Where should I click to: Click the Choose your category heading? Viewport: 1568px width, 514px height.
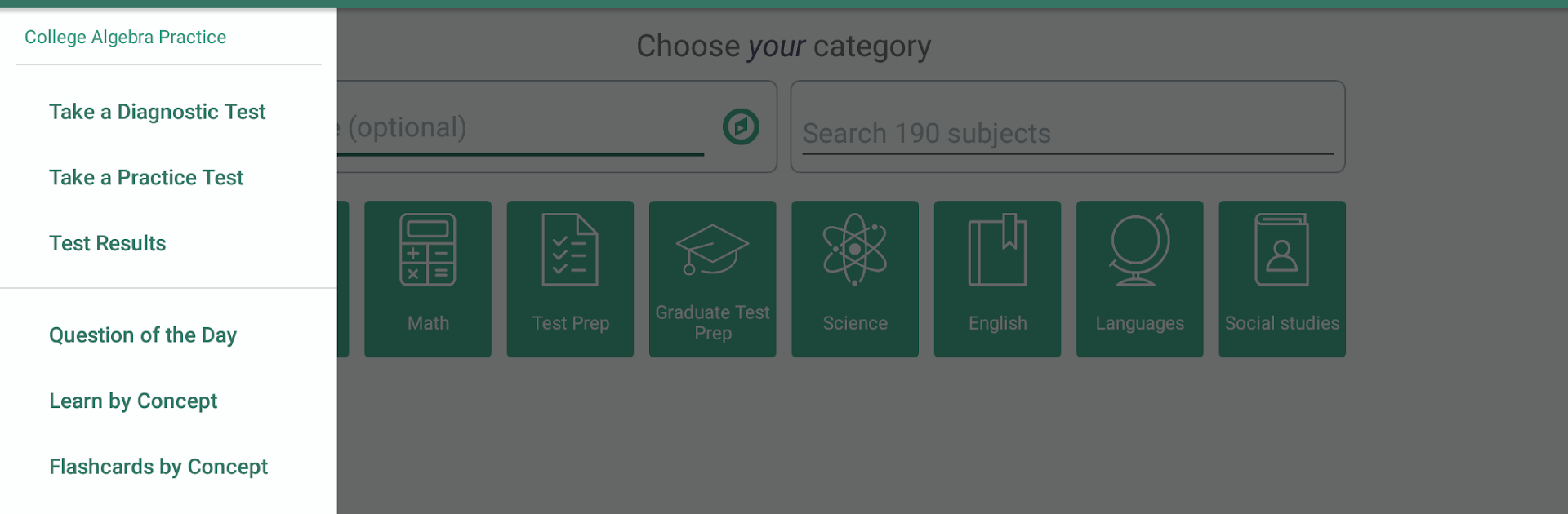[x=783, y=47]
